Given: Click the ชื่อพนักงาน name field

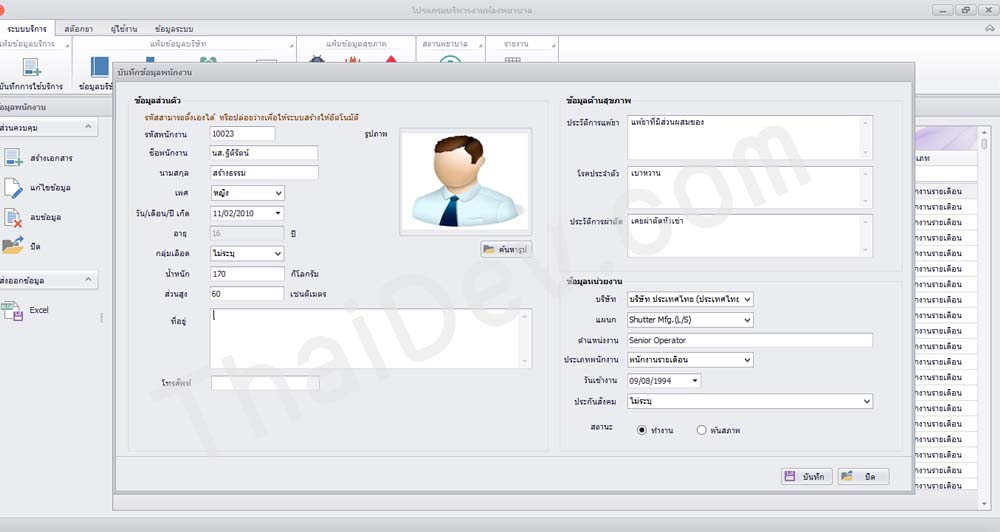Looking at the screenshot, I should coord(264,153).
